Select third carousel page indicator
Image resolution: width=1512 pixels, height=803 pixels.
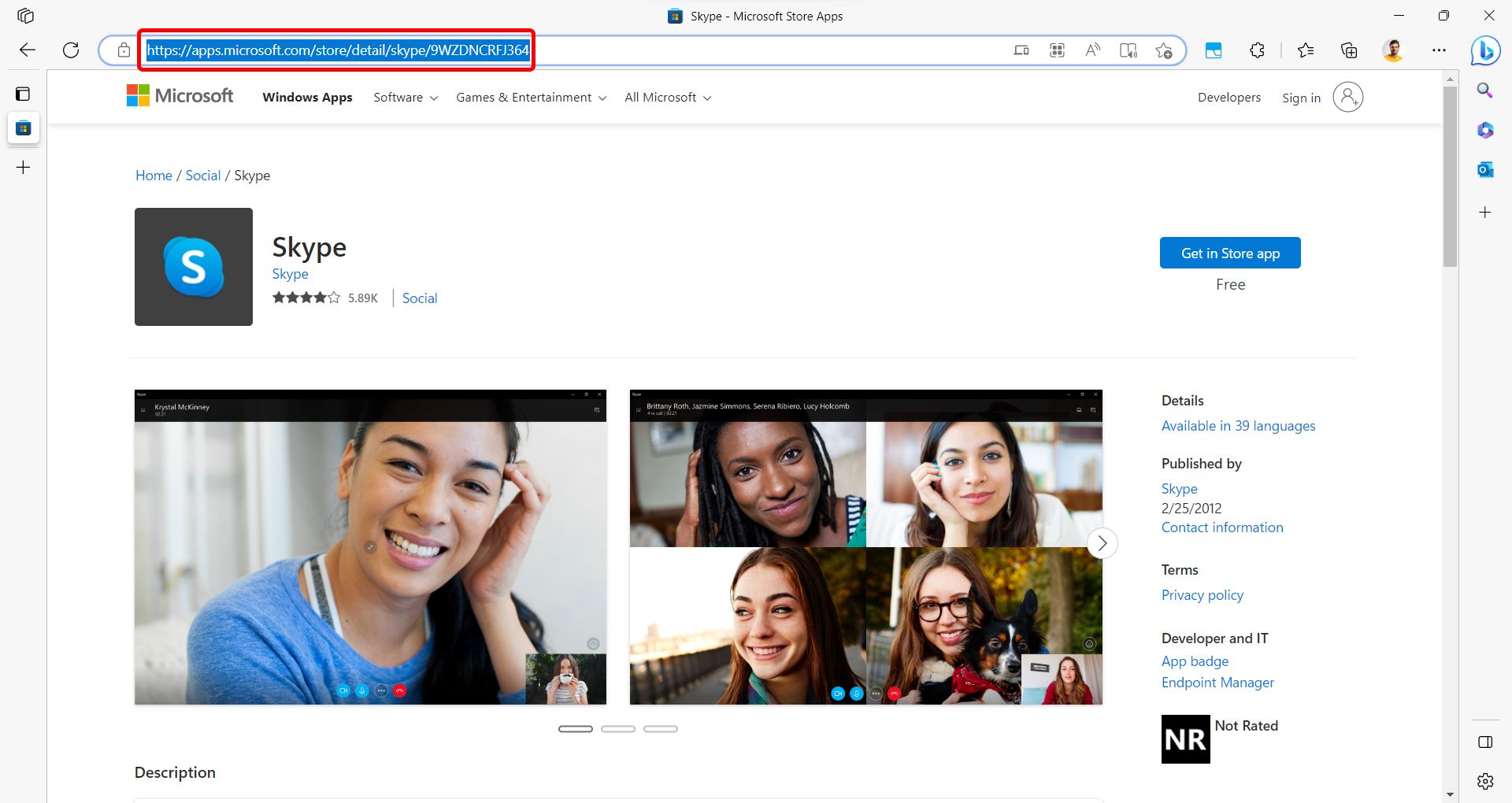[661, 729]
